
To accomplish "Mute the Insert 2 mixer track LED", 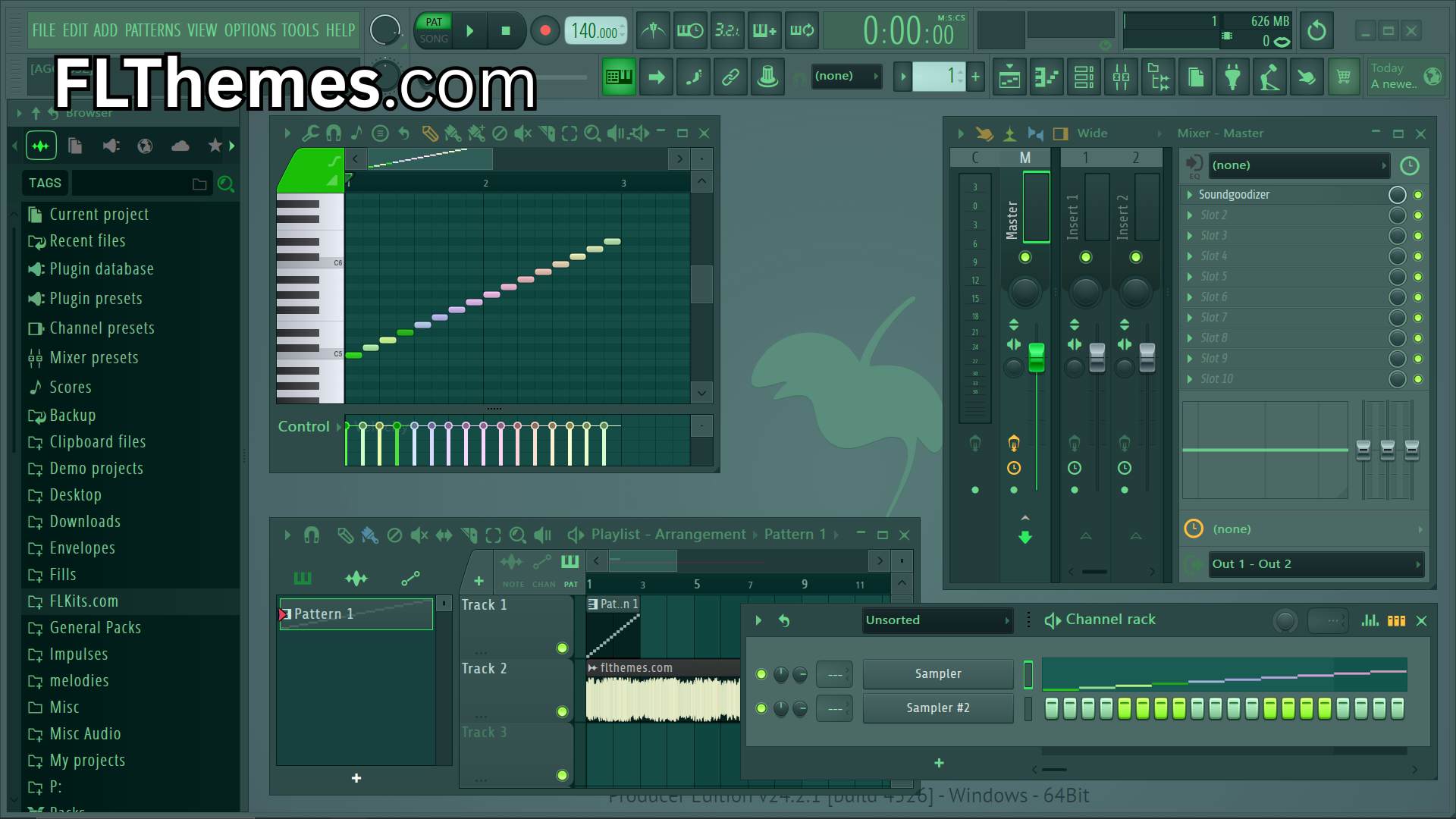I will coord(1135,257).
